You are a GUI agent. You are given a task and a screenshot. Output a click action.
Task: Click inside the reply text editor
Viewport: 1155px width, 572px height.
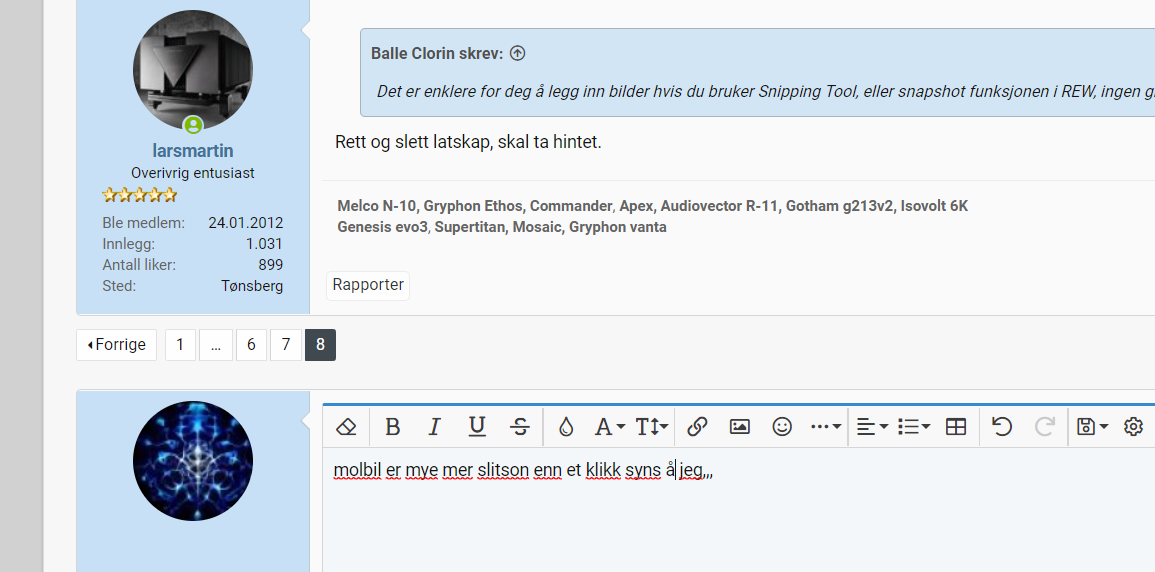click(738, 509)
